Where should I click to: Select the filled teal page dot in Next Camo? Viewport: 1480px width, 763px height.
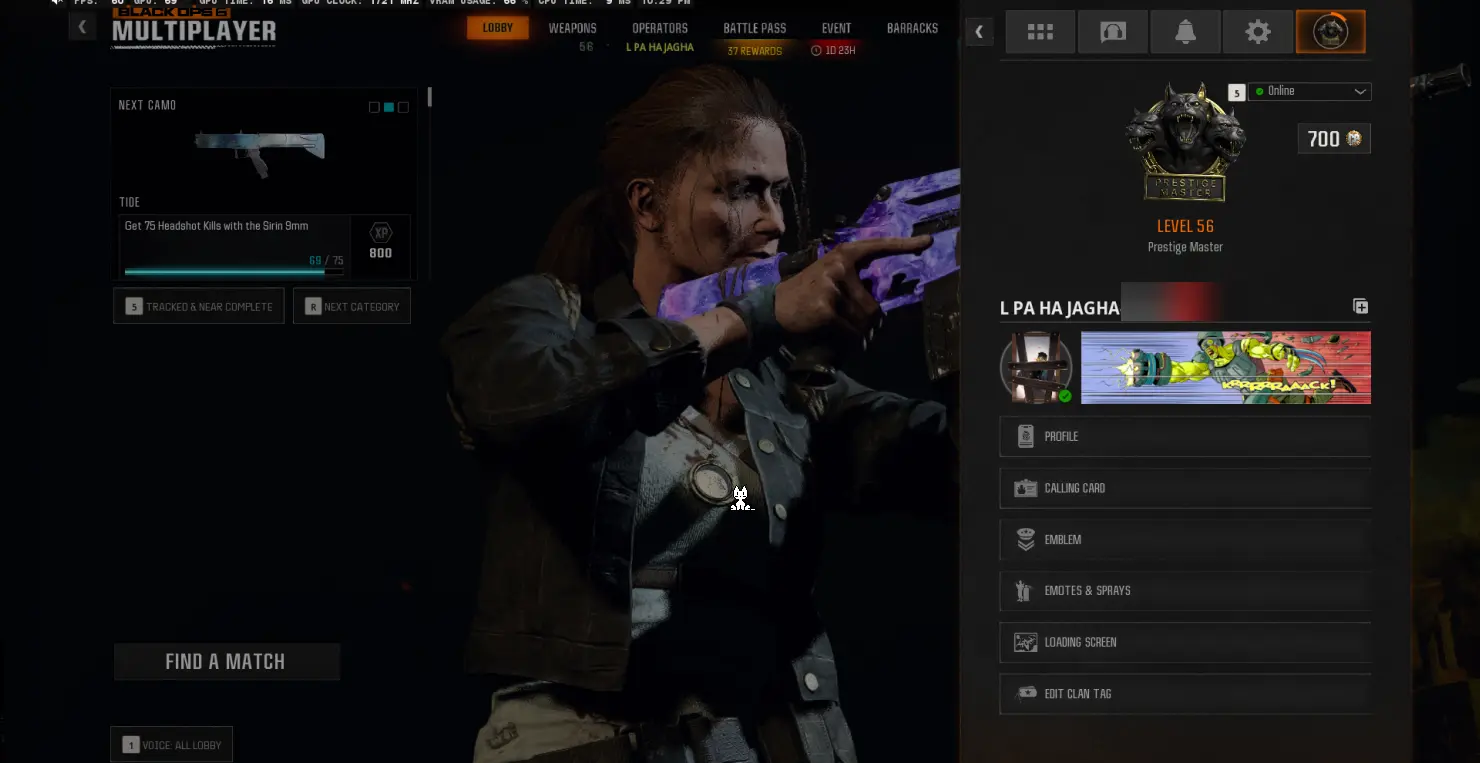(x=389, y=107)
